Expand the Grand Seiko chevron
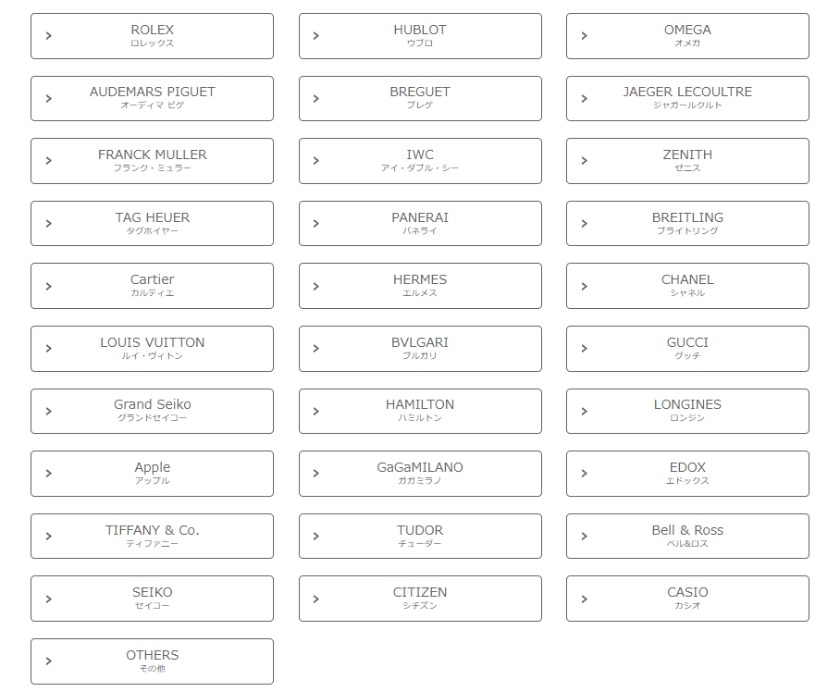The width and height of the screenshot is (840, 695). [49, 411]
